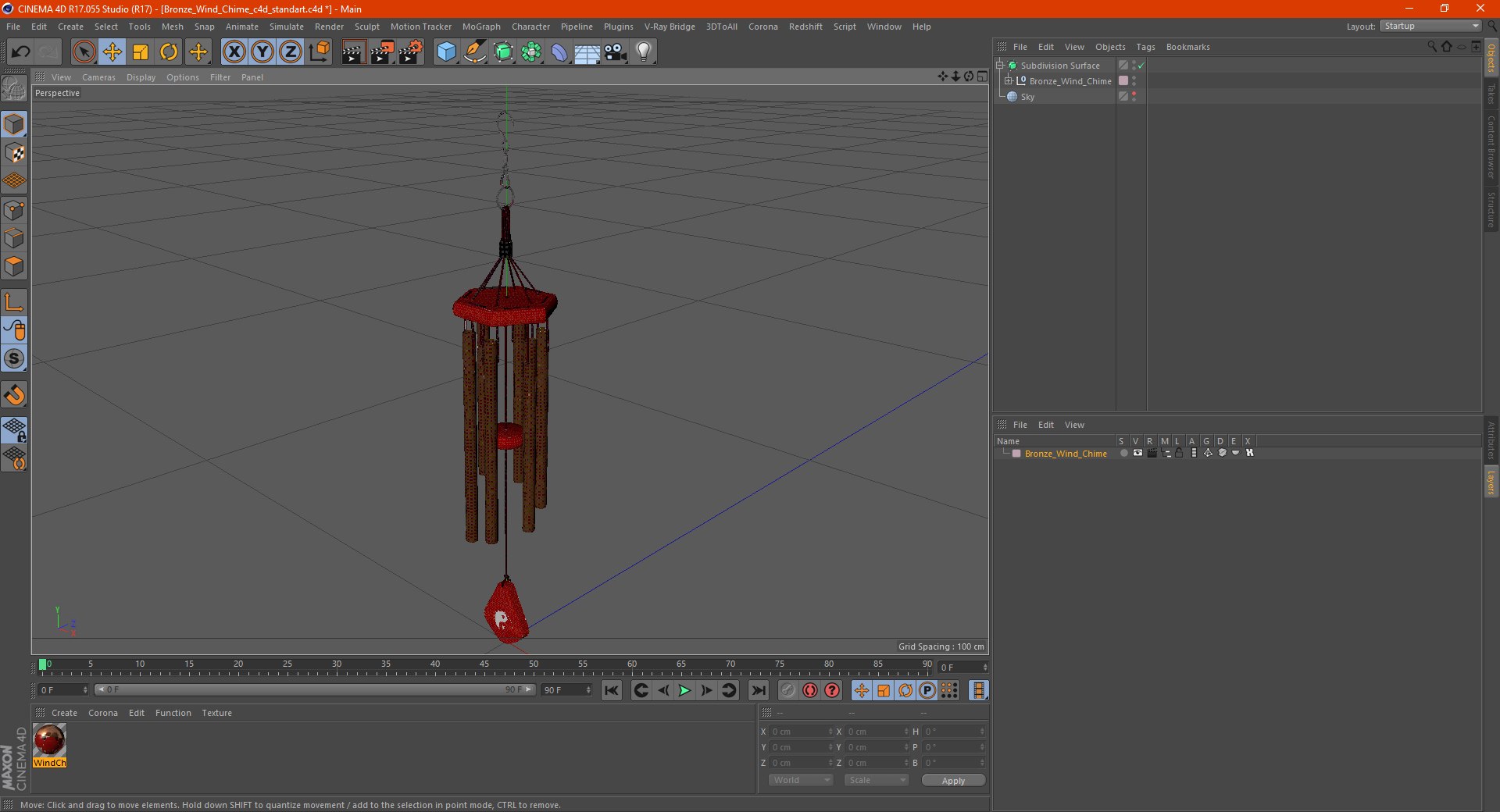Click the Apply button
This screenshot has width=1500, height=812.
tap(953, 781)
